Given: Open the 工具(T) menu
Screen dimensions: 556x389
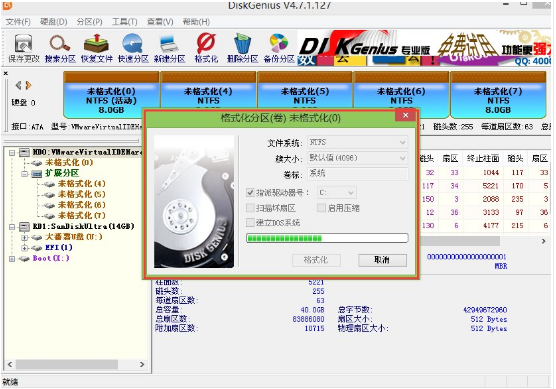Looking at the screenshot, I should [x=124, y=22].
